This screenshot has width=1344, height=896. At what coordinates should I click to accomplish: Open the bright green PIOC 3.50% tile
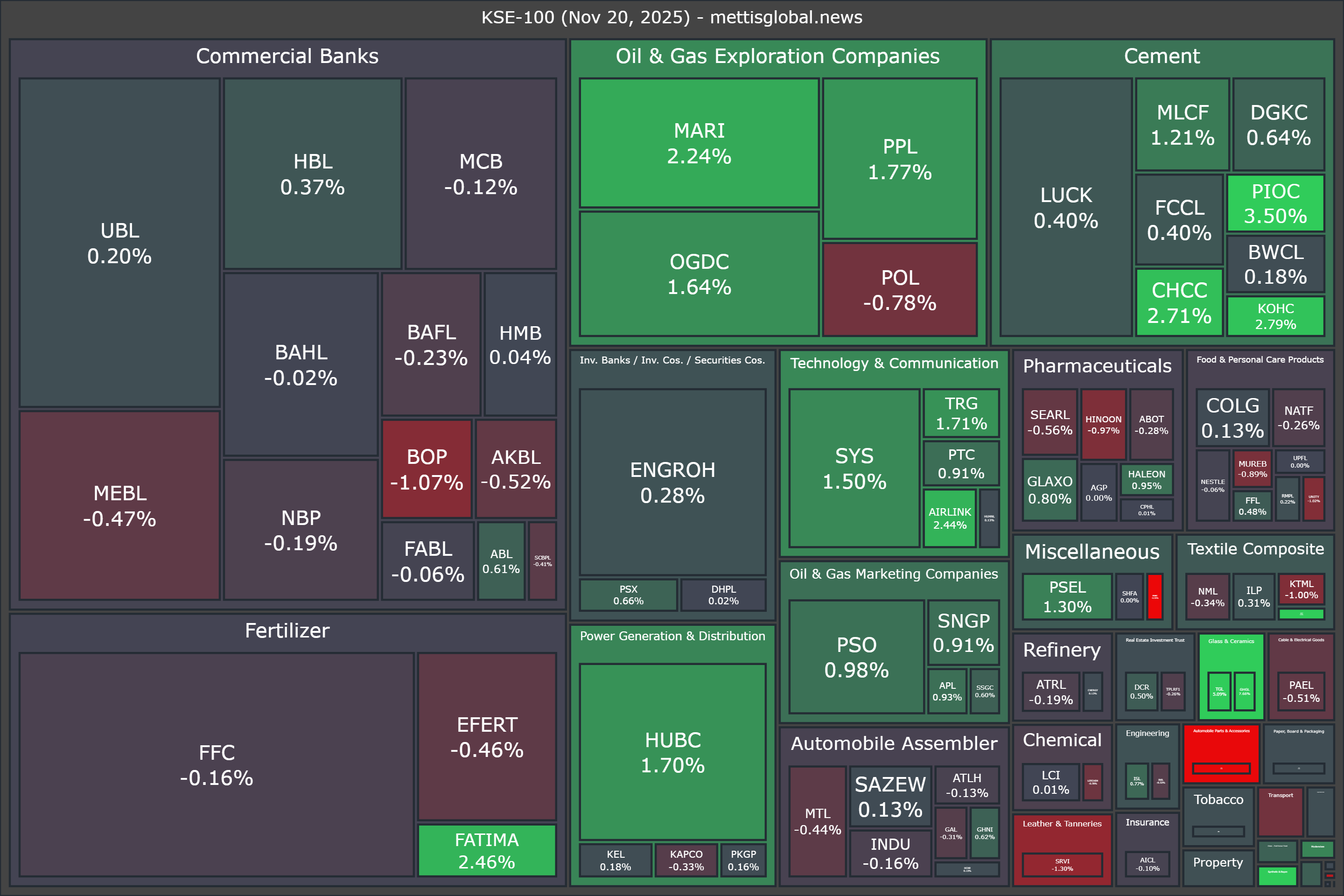point(1275,203)
